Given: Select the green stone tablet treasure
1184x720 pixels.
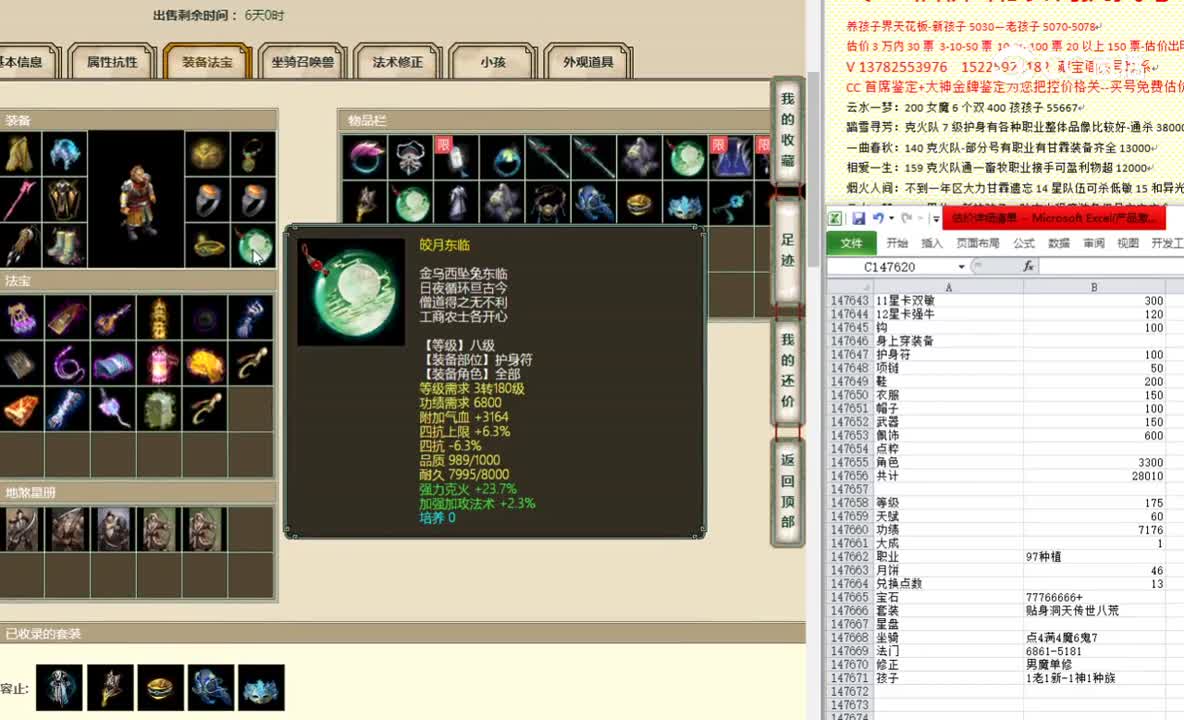Looking at the screenshot, I should coord(159,410).
